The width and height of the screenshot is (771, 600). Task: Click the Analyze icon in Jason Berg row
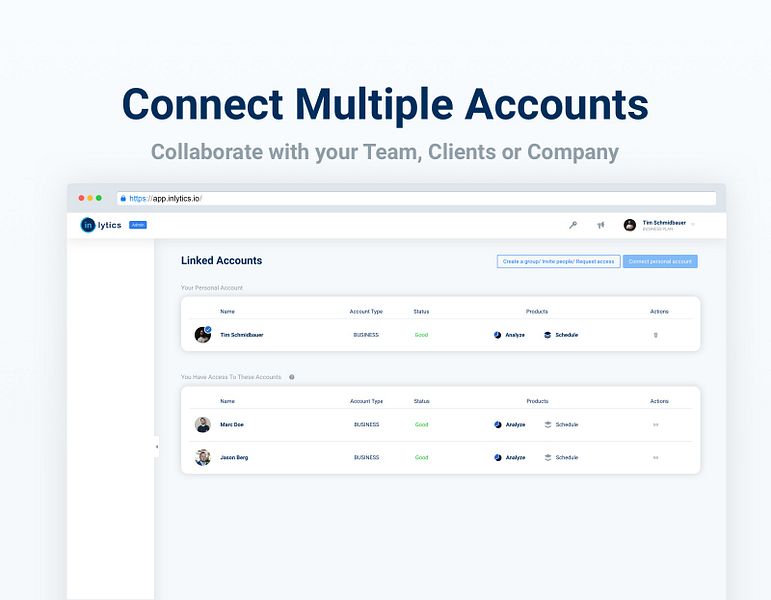pyautogui.click(x=498, y=457)
